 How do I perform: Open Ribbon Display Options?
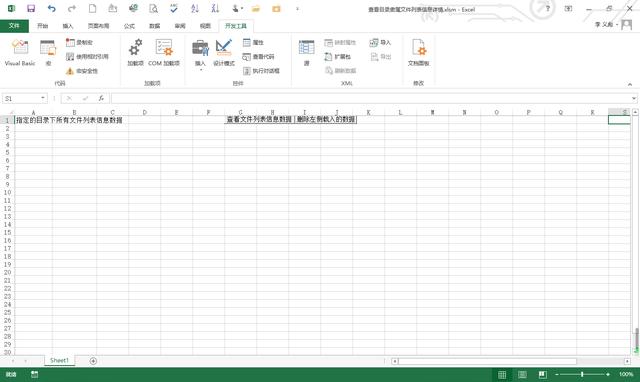click(568, 9)
